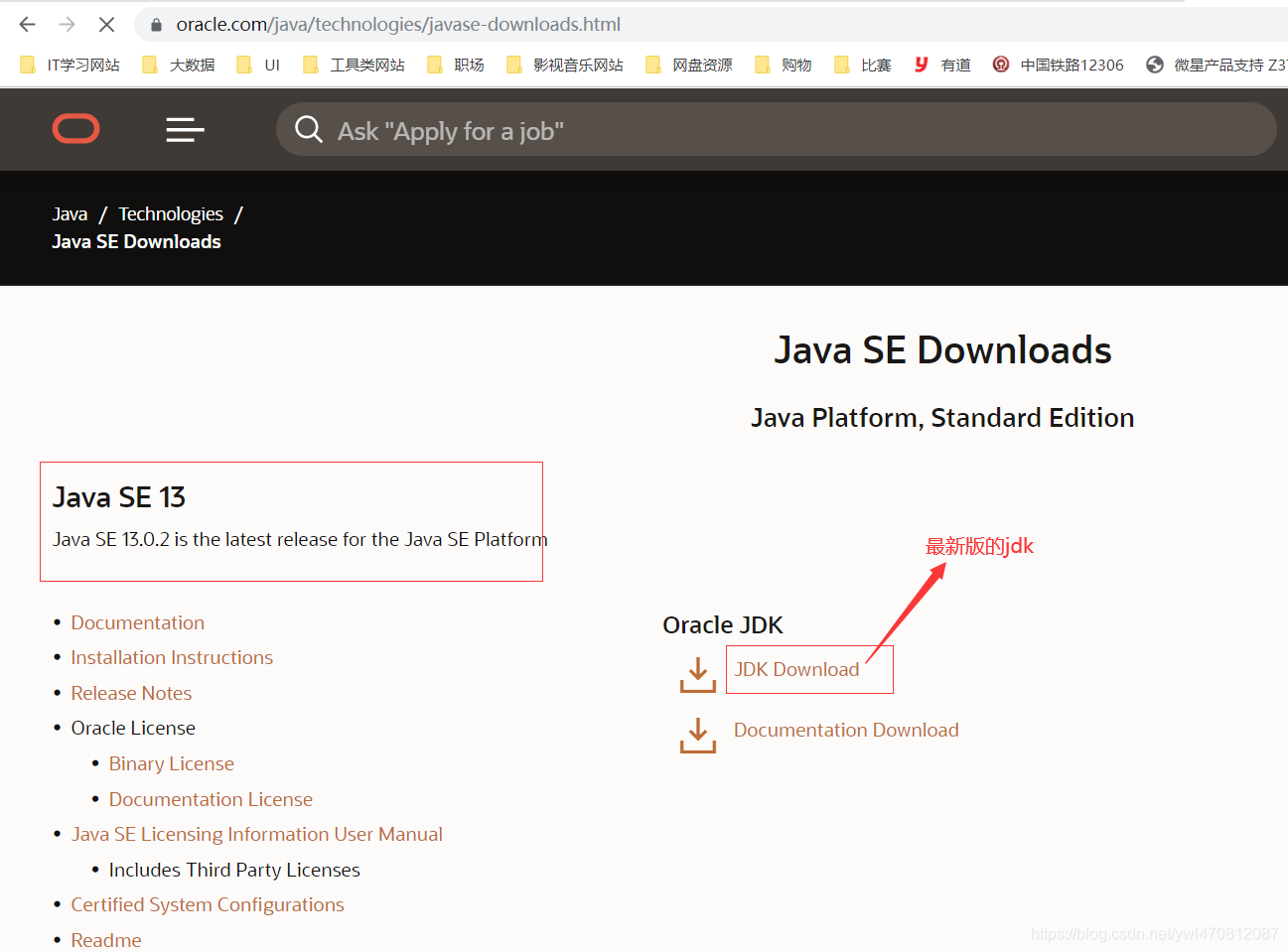Click the Oracle License list item
The width and height of the screenshot is (1288, 952).
pyautogui.click(x=133, y=728)
